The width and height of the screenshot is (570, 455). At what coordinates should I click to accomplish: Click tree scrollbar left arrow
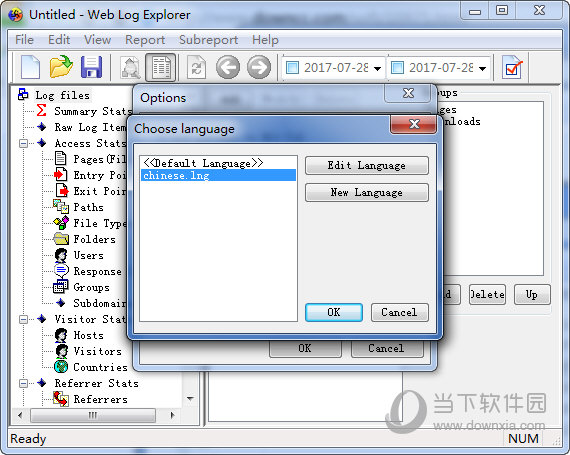[20, 415]
